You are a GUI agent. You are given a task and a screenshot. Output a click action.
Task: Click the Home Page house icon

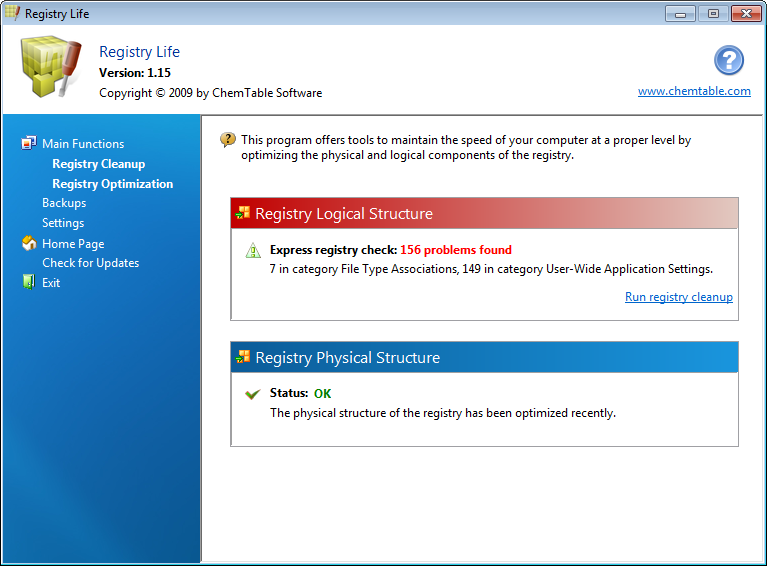[x=29, y=243]
